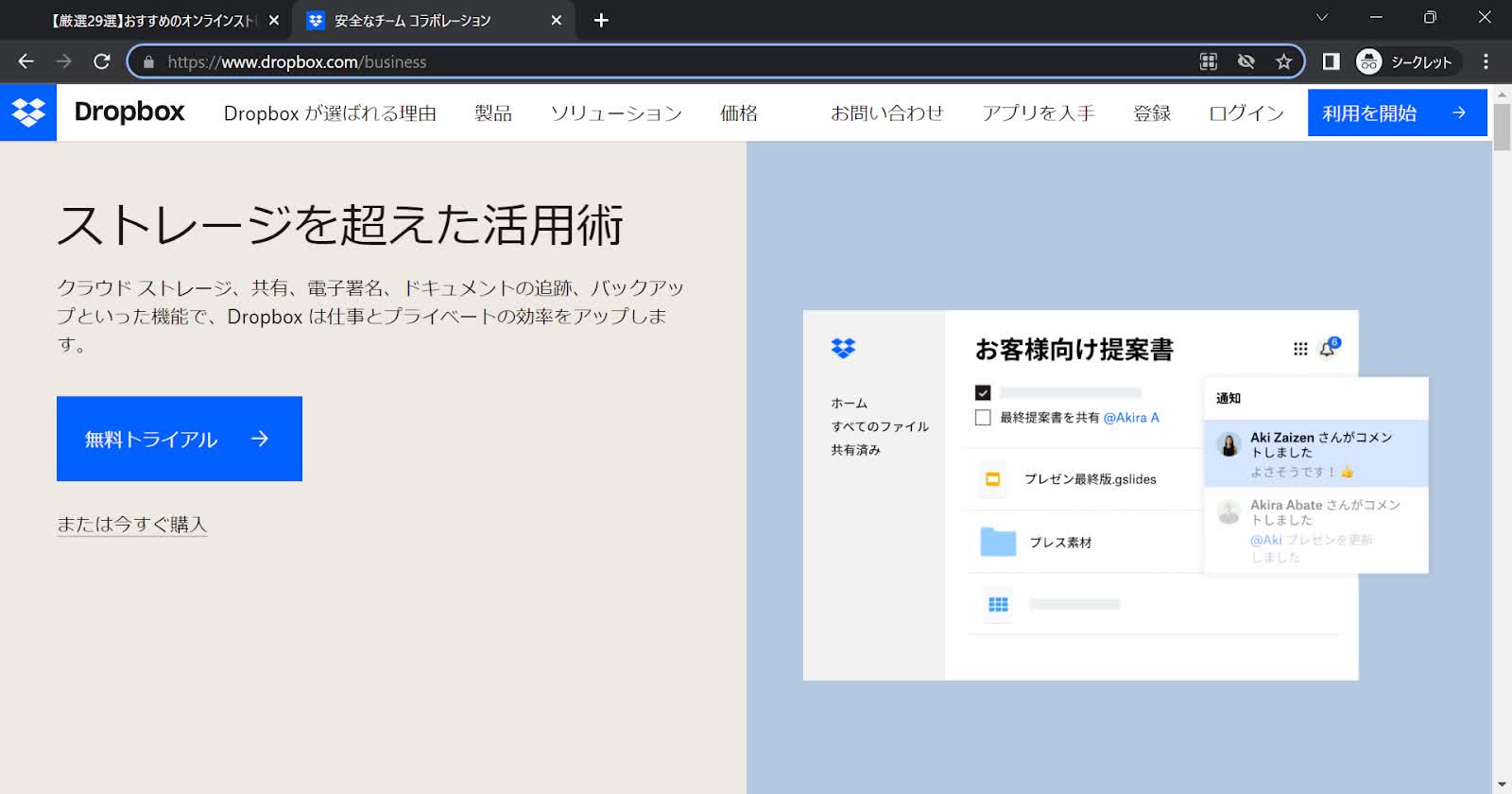Click the プレゼン最終版.gslides file icon
1512x794 pixels.
(x=992, y=479)
